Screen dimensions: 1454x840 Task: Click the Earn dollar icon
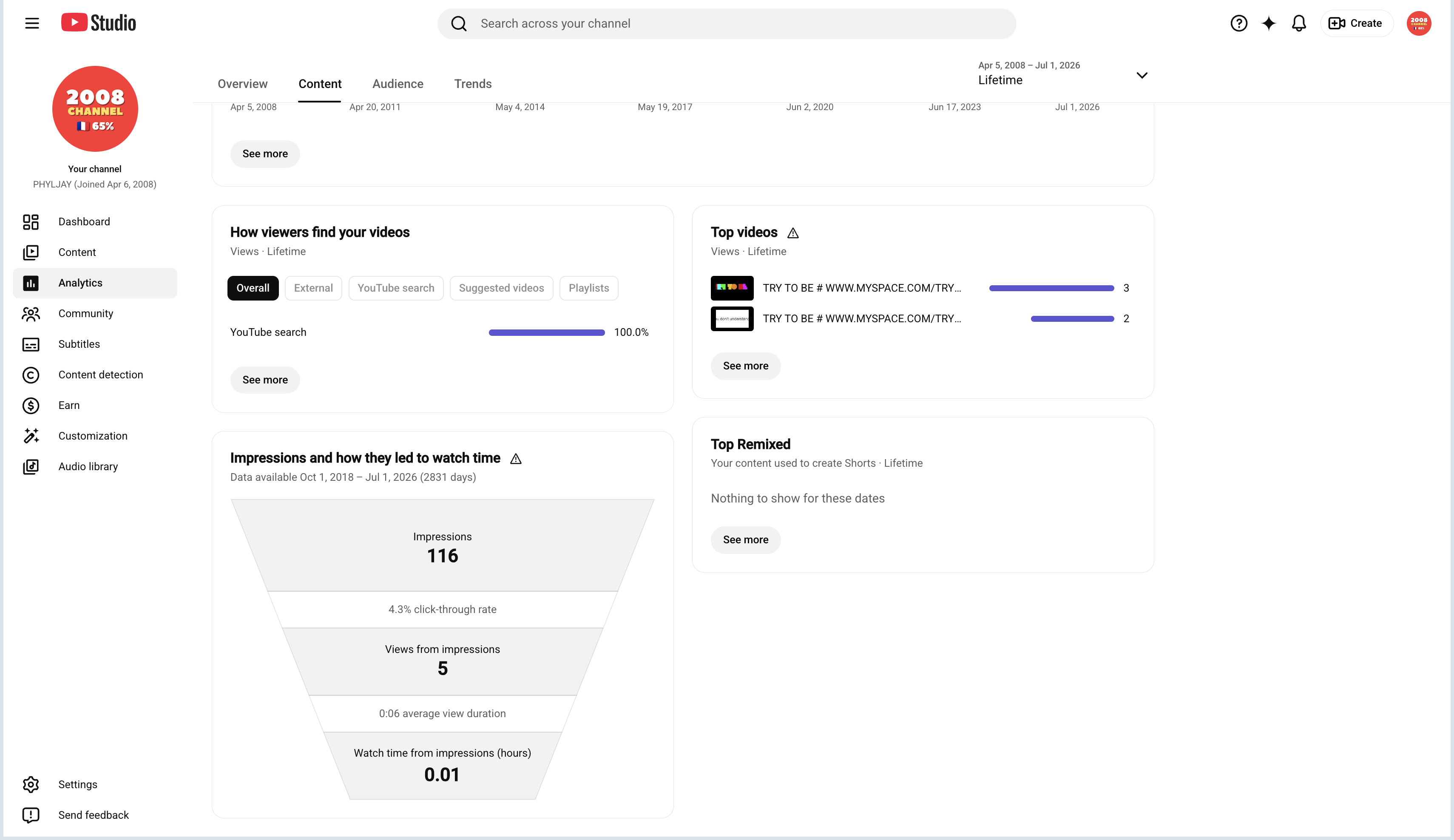(x=31, y=405)
